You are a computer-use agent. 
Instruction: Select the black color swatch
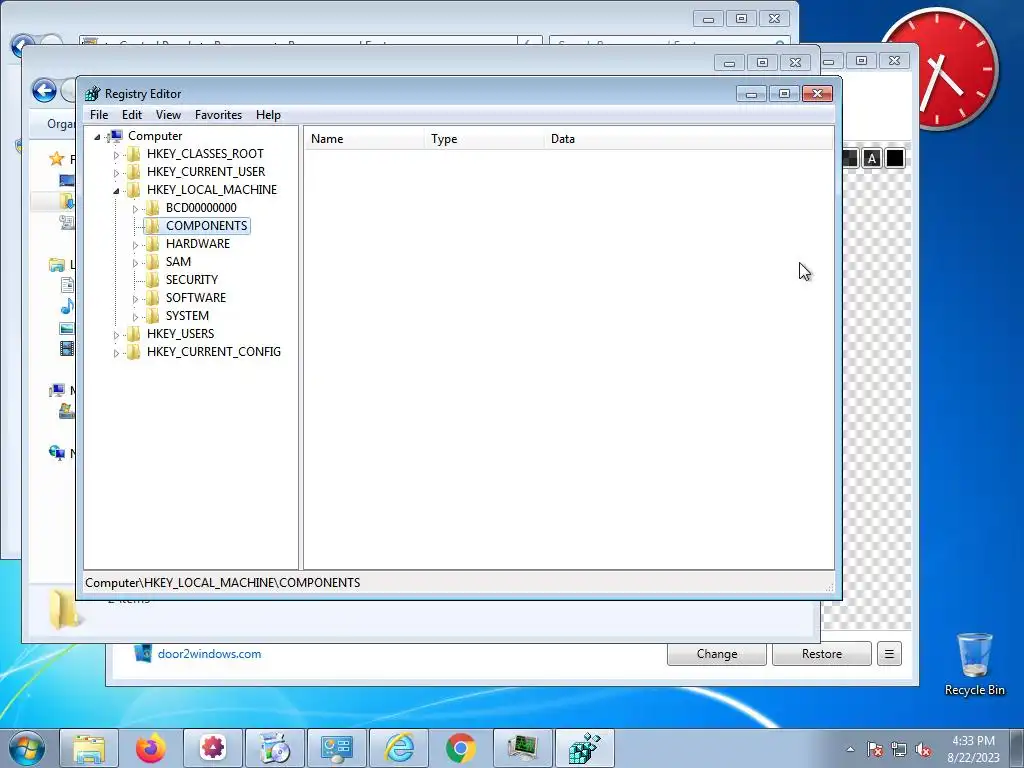(895, 158)
